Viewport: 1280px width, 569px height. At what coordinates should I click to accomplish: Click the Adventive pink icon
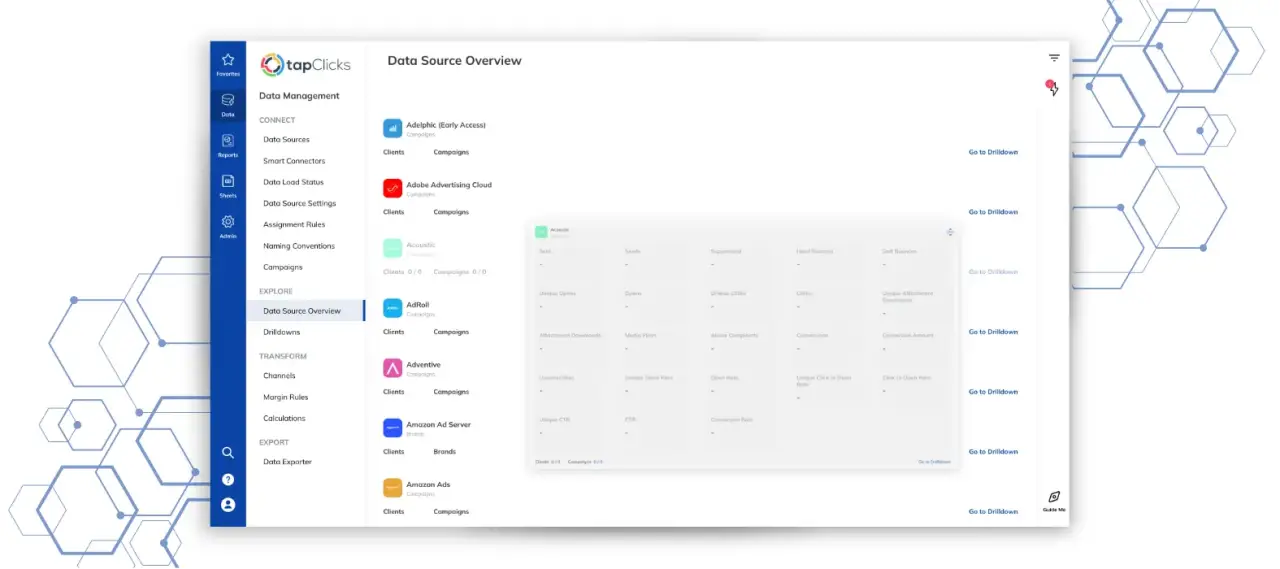[x=393, y=368]
